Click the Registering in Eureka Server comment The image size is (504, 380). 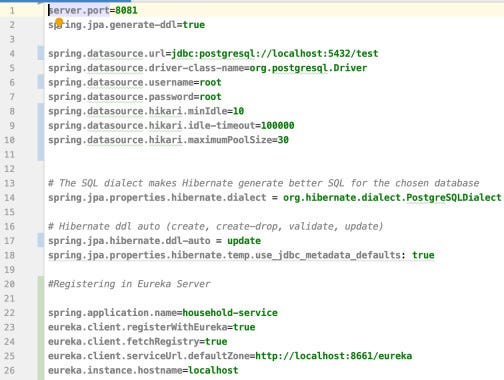click(x=129, y=284)
